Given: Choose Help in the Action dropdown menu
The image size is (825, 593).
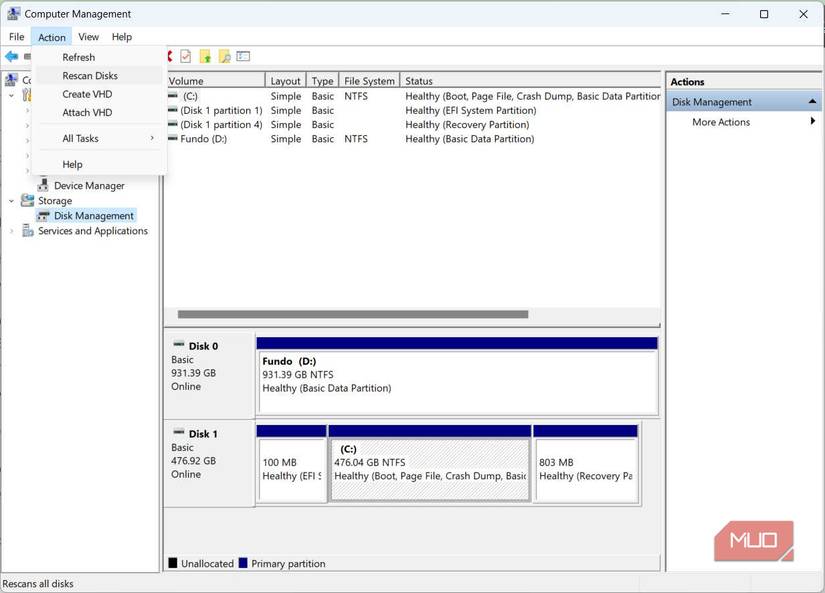Looking at the screenshot, I should pos(99,164).
